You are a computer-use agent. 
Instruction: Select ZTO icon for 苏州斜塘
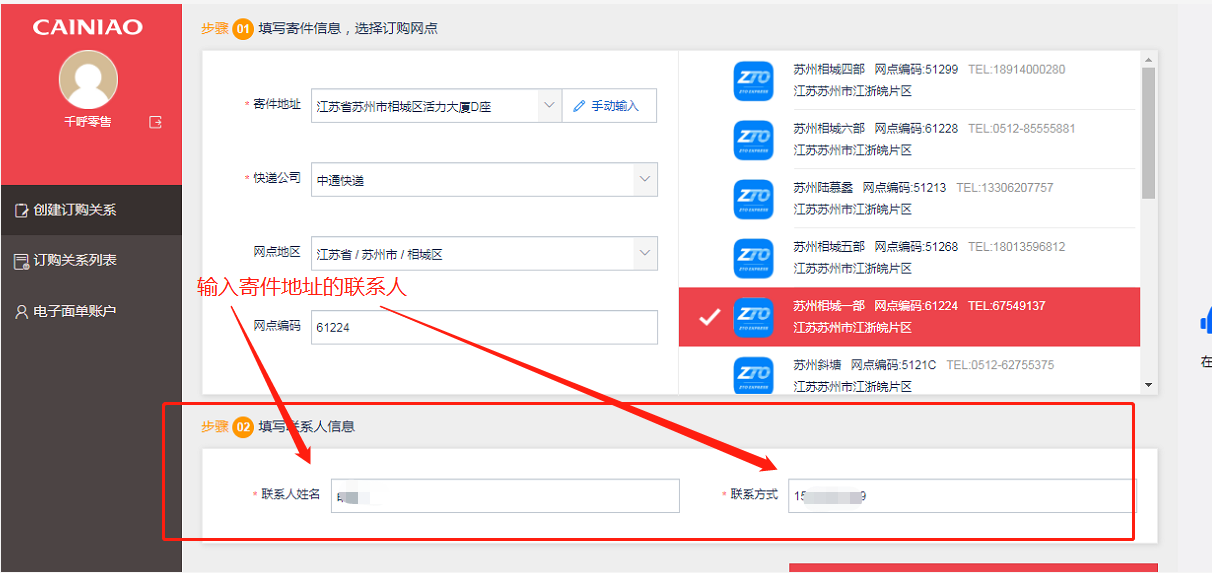tap(753, 374)
